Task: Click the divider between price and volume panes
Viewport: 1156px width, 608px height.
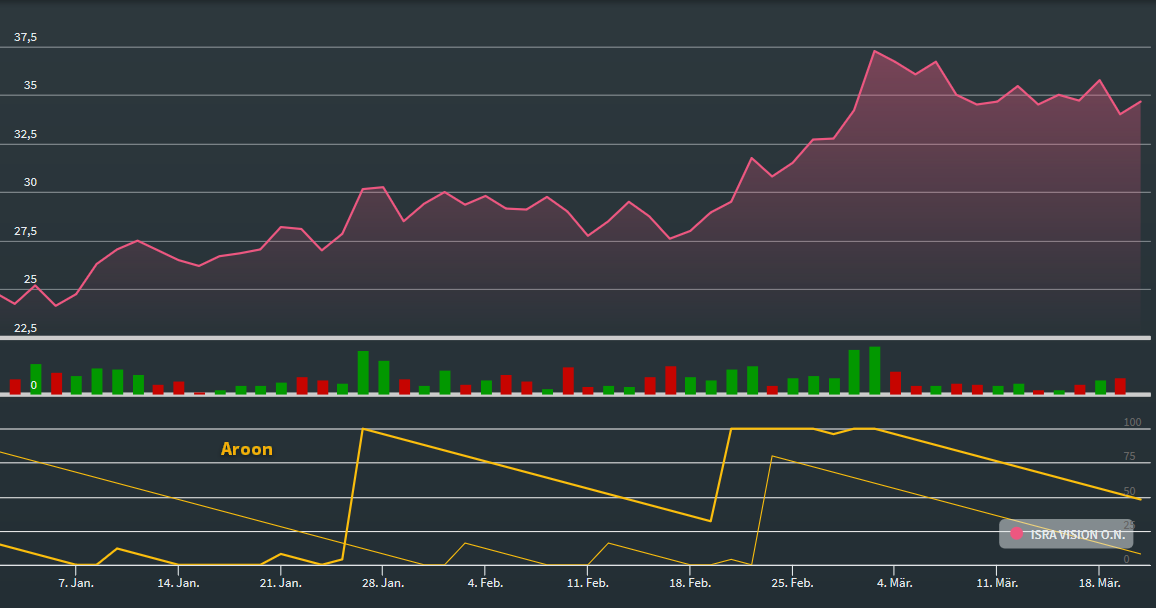Action: pos(578,338)
